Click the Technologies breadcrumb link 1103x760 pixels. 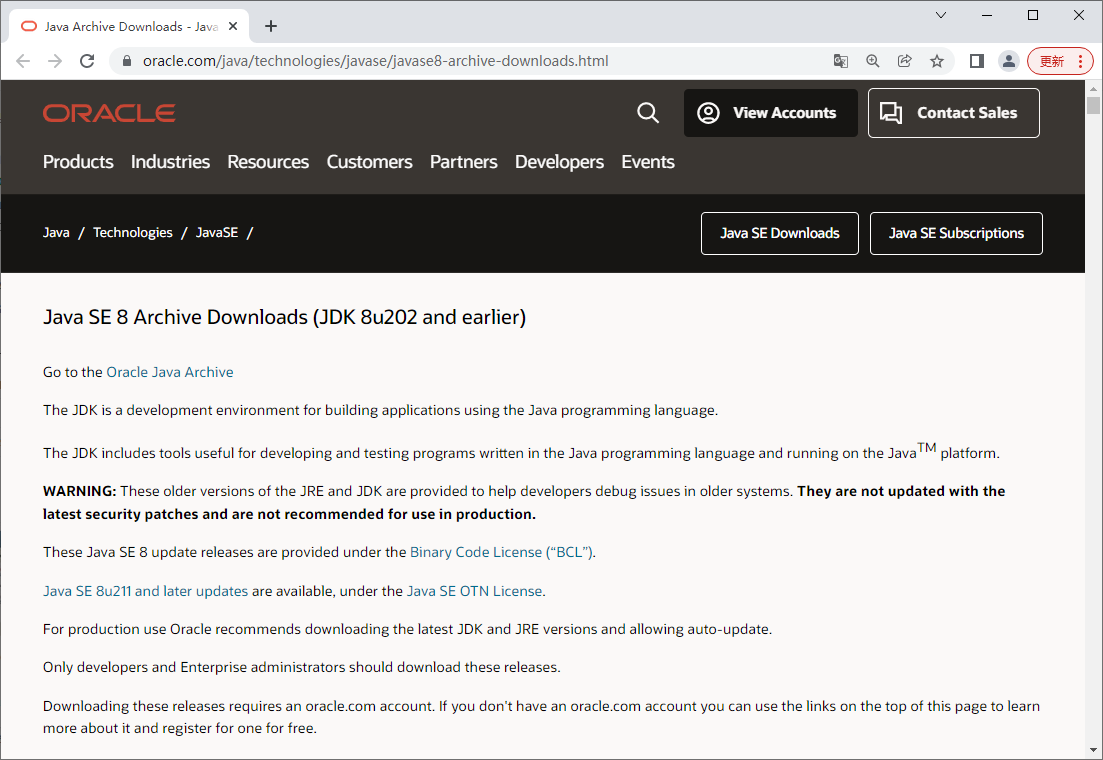tap(132, 233)
